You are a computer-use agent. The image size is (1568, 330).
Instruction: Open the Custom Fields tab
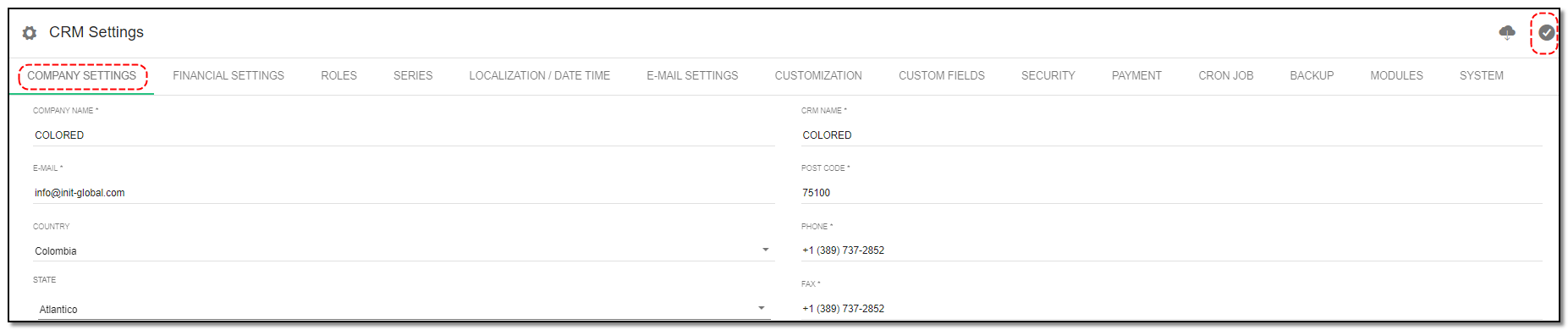pos(942,76)
